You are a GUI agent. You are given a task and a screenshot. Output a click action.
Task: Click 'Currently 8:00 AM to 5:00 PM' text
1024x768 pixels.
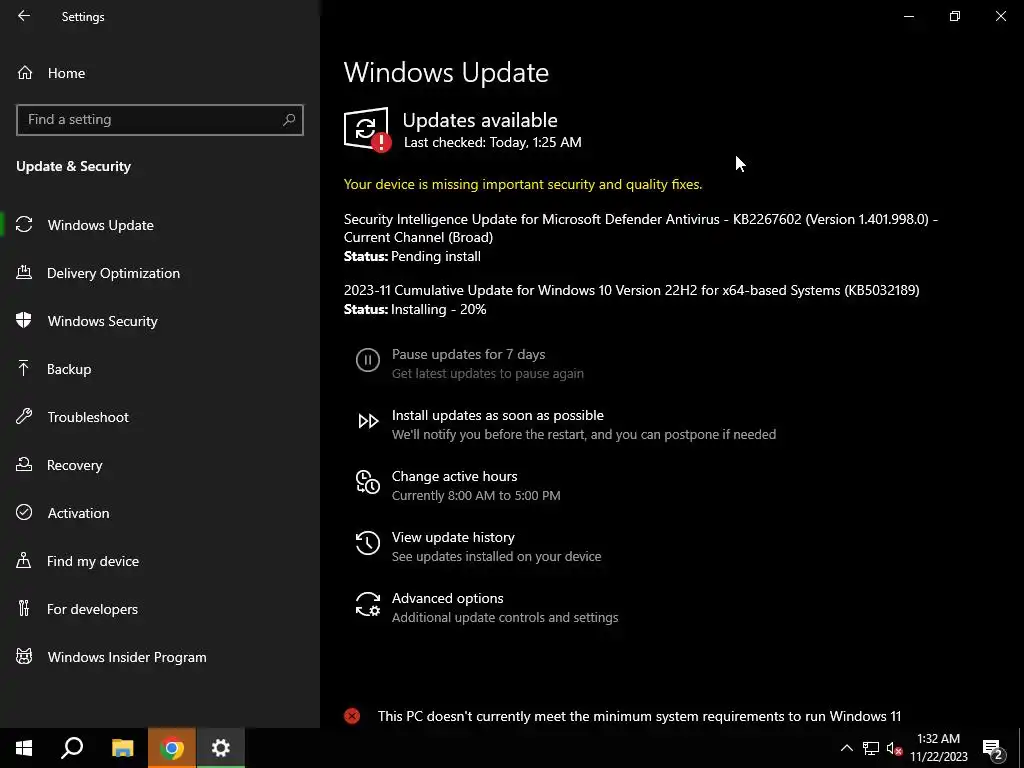coord(475,495)
